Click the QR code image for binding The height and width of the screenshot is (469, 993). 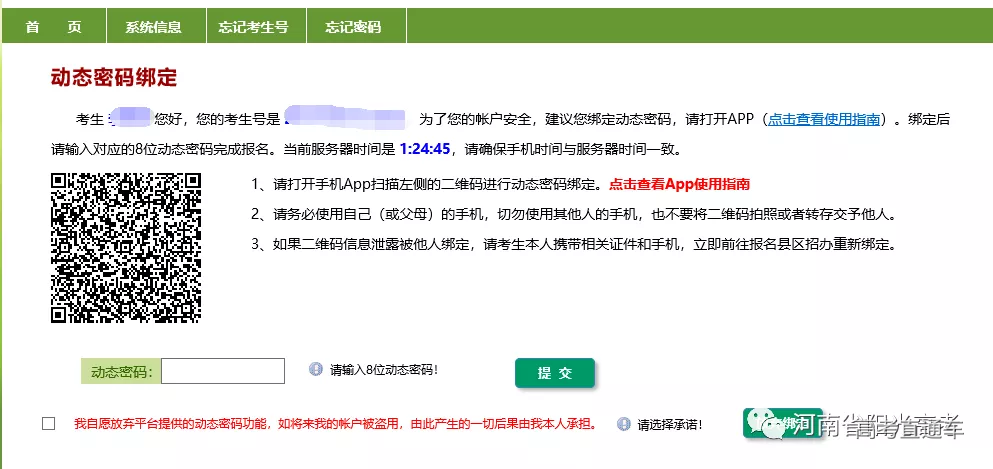(126, 248)
